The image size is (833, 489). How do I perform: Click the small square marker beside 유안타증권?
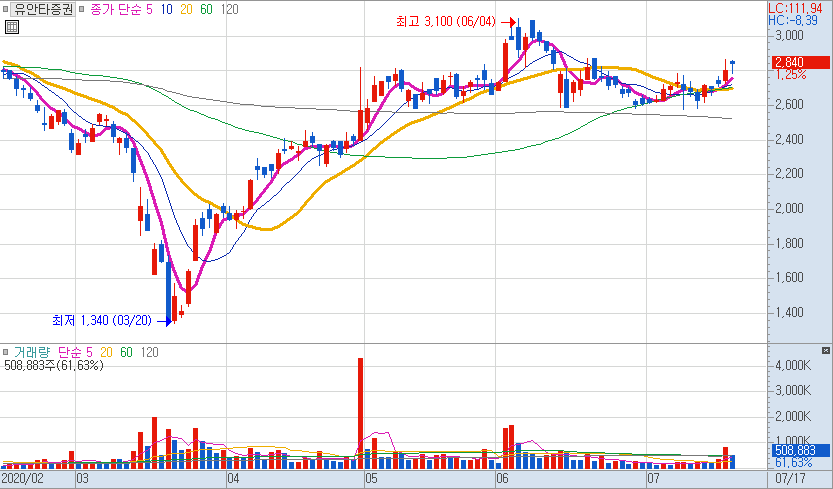click(x=5, y=9)
